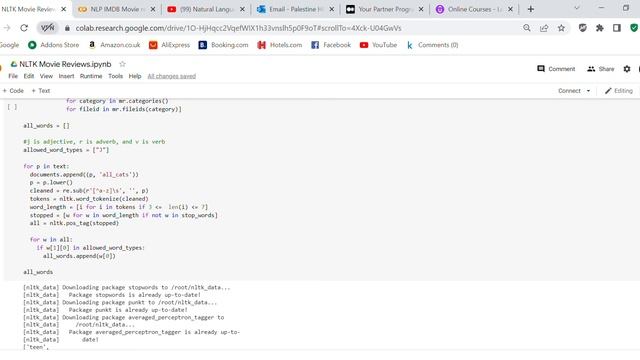Viewport: 640px width, 360px height.
Task: Click the address bar URL
Action: click(238, 28)
